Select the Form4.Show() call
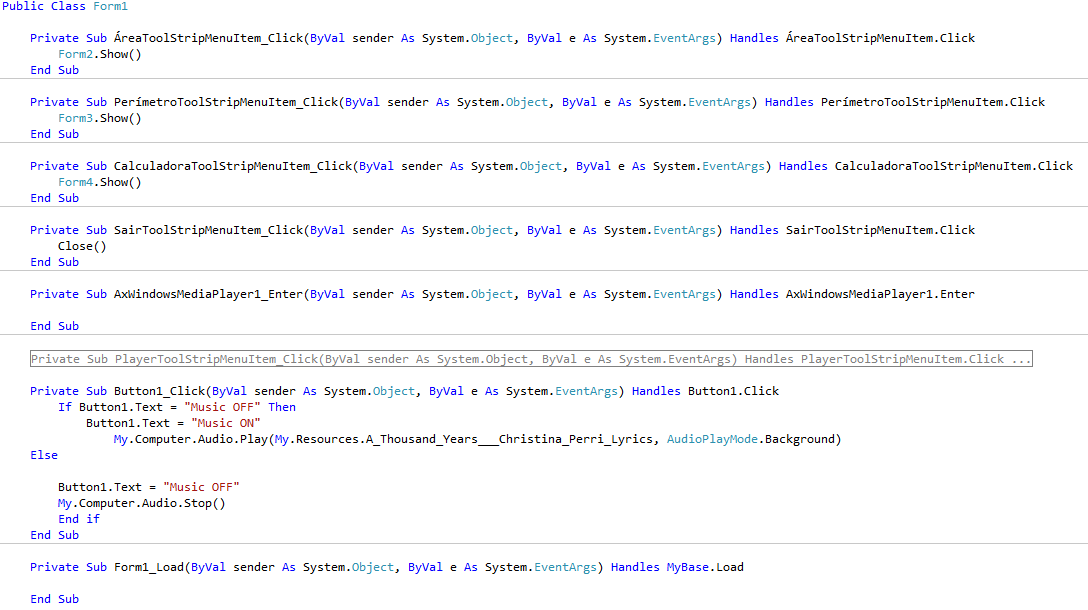1088x610 pixels. click(99, 182)
